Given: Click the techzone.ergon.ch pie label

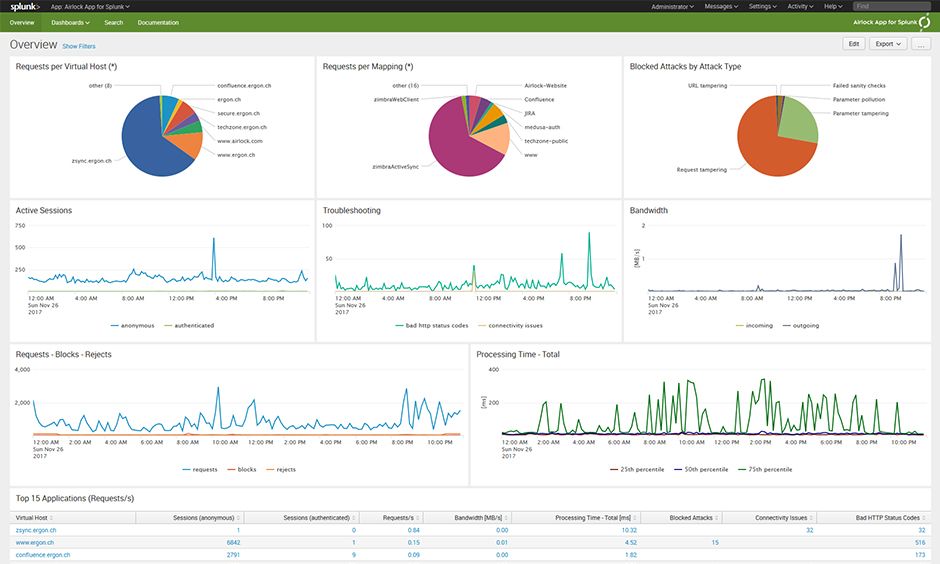Looking at the screenshot, I should pos(242,127).
